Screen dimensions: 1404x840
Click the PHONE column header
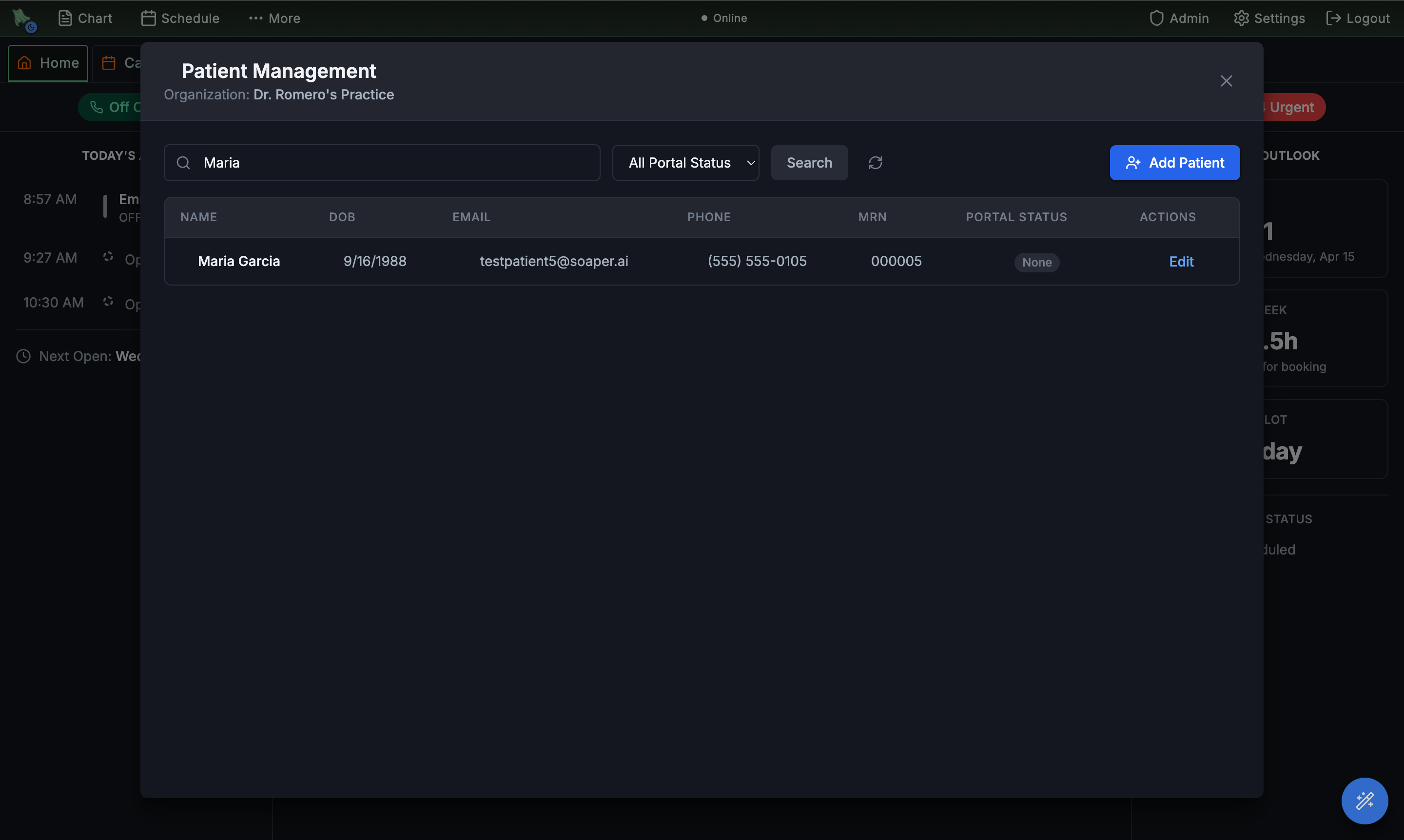(x=709, y=217)
